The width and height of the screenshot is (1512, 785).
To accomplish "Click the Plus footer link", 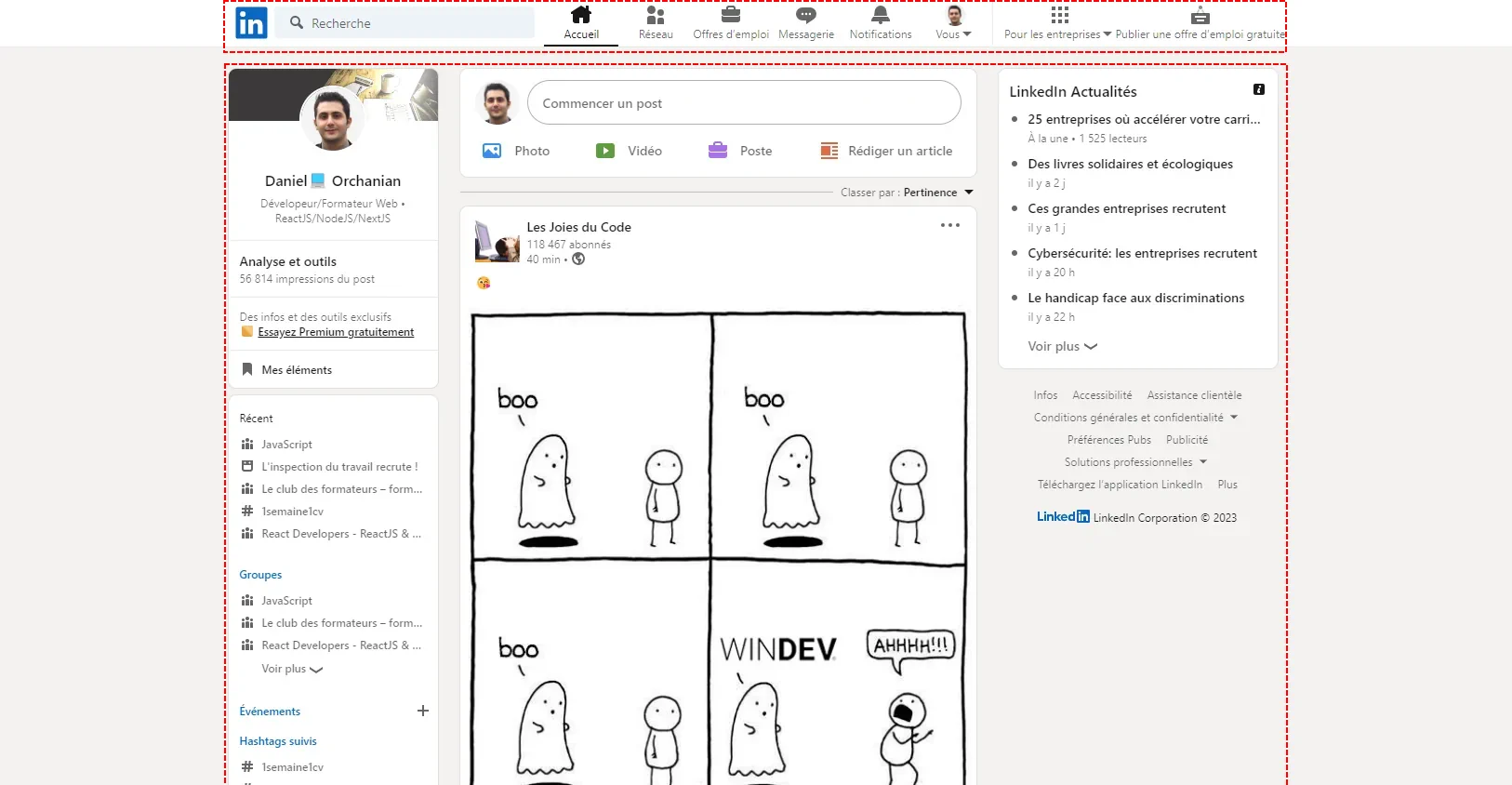I will [x=1227, y=485].
